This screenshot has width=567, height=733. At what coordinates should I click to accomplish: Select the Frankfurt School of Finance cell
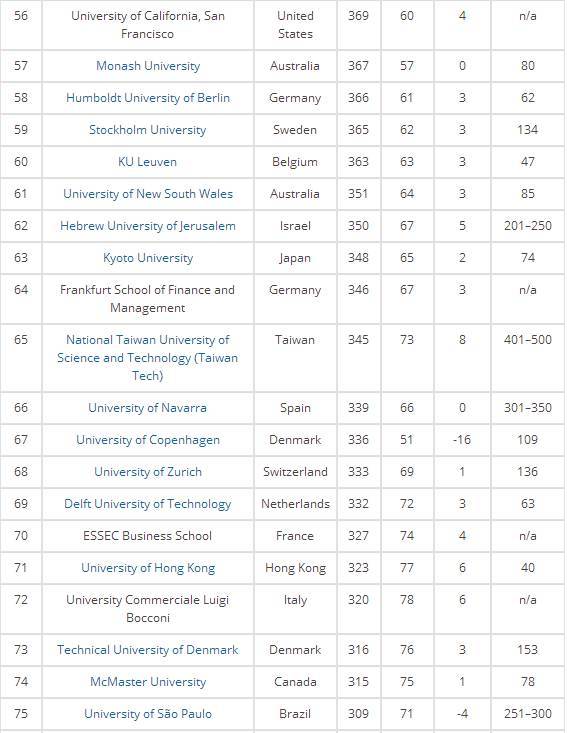tap(148, 299)
